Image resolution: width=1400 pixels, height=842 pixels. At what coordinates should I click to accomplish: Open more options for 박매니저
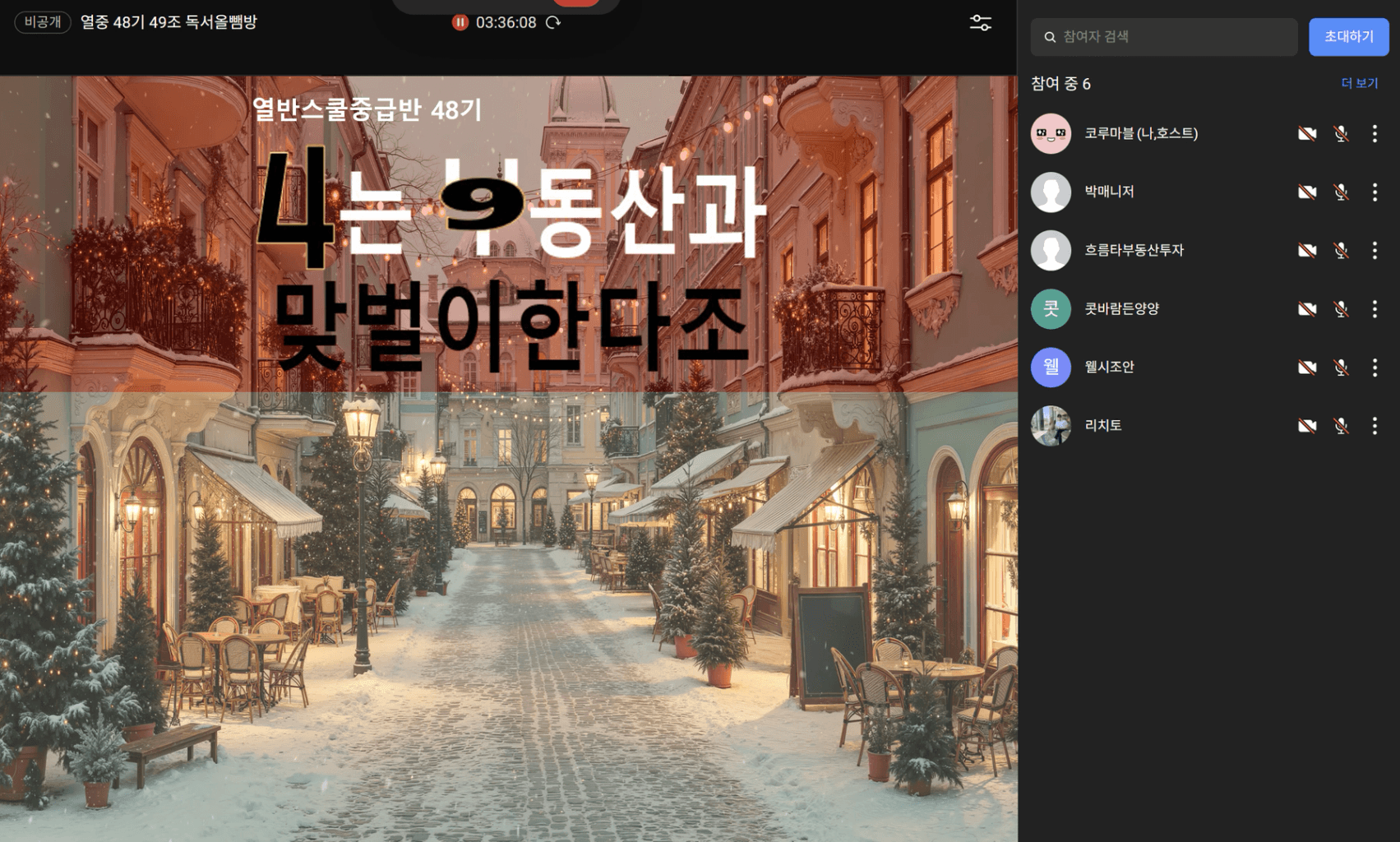[1375, 192]
